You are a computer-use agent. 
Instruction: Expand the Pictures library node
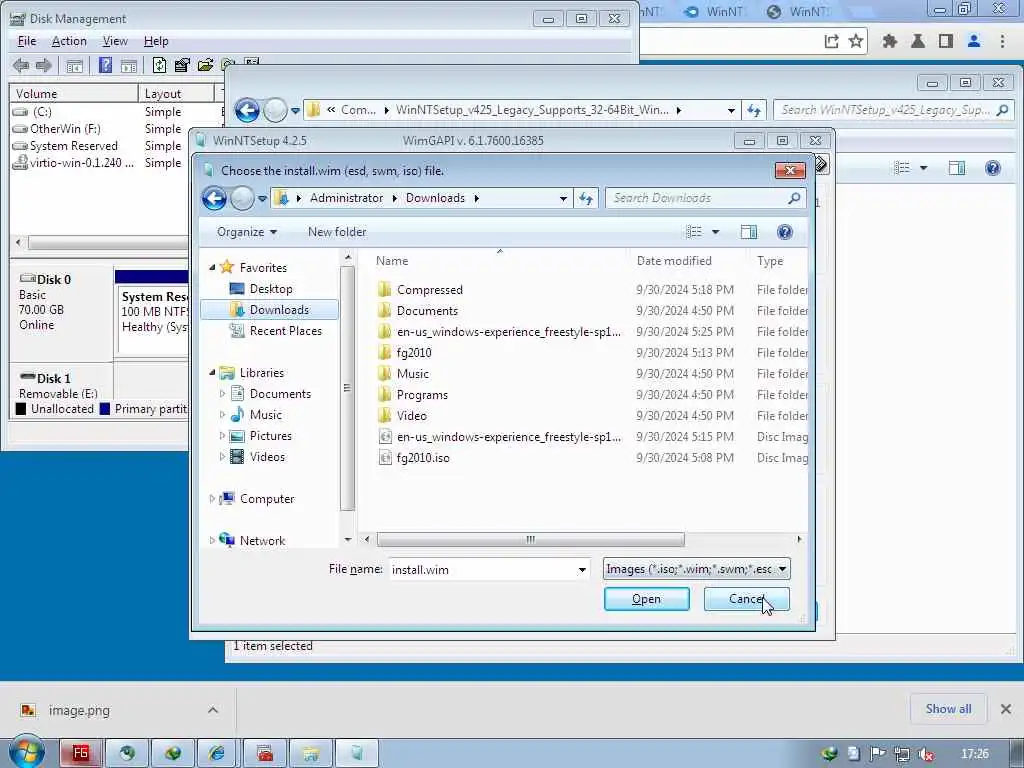coord(222,436)
